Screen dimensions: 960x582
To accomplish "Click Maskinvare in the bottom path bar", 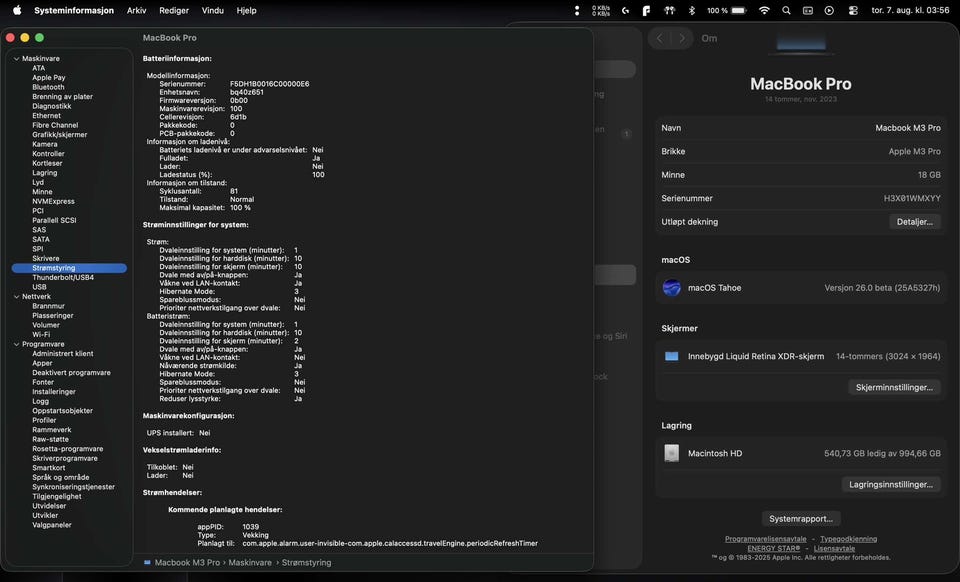I will [250, 562].
